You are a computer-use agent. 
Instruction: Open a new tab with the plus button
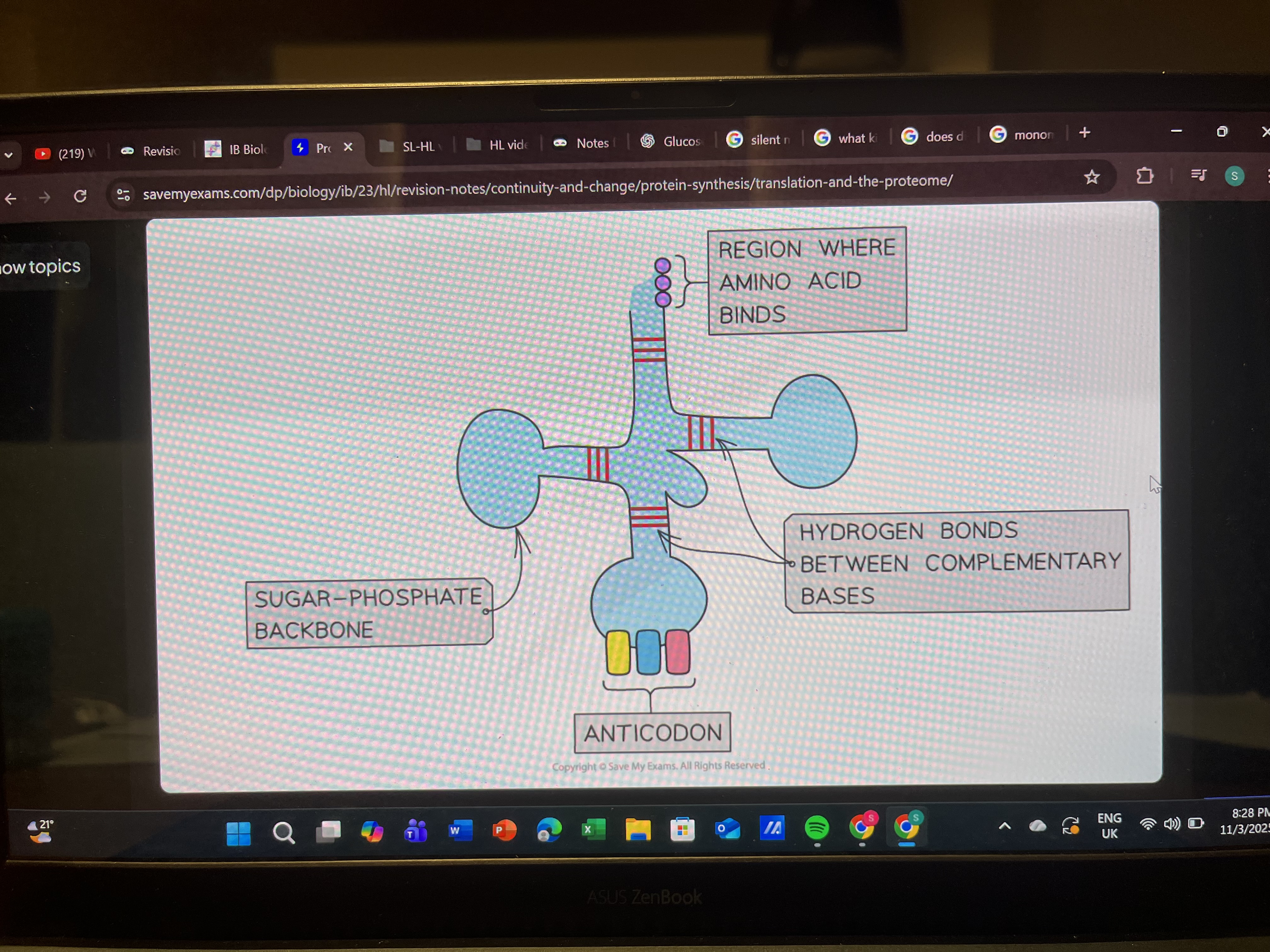1084,133
